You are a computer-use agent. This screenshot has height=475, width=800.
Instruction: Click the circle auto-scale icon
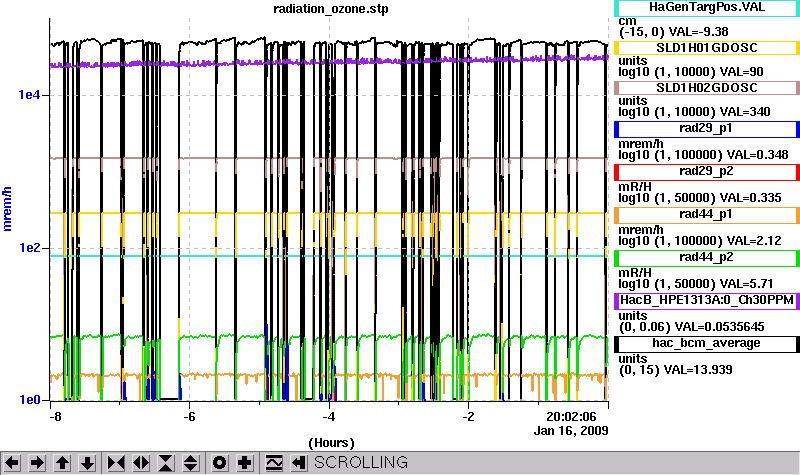click(x=219, y=463)
